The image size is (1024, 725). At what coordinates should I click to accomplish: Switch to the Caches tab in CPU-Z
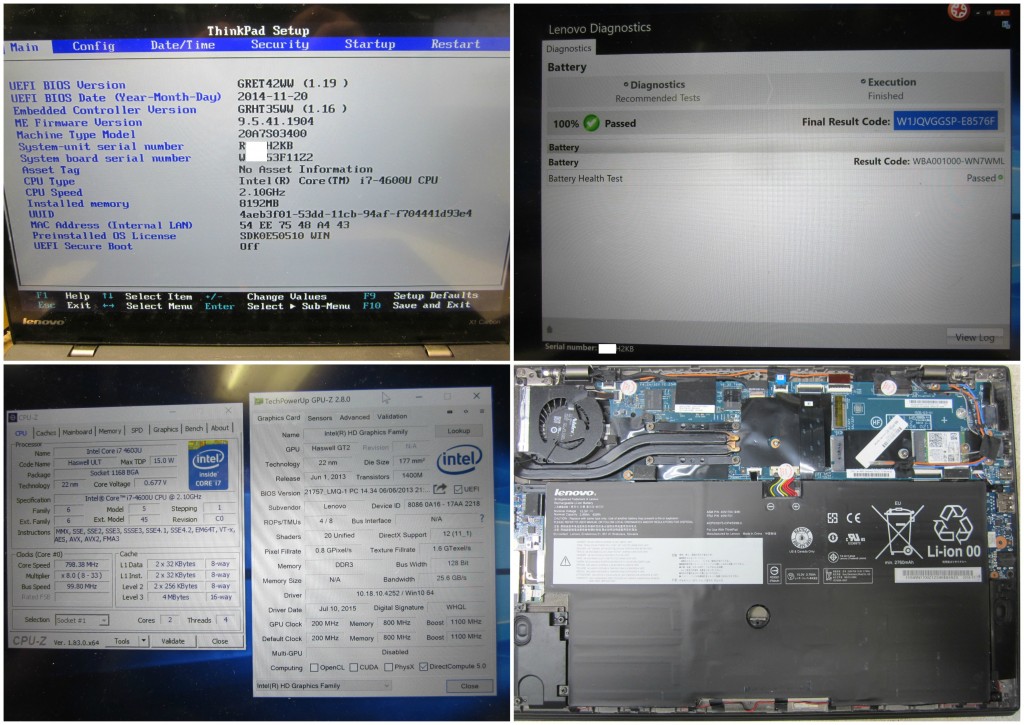click(x=46, y=432)
